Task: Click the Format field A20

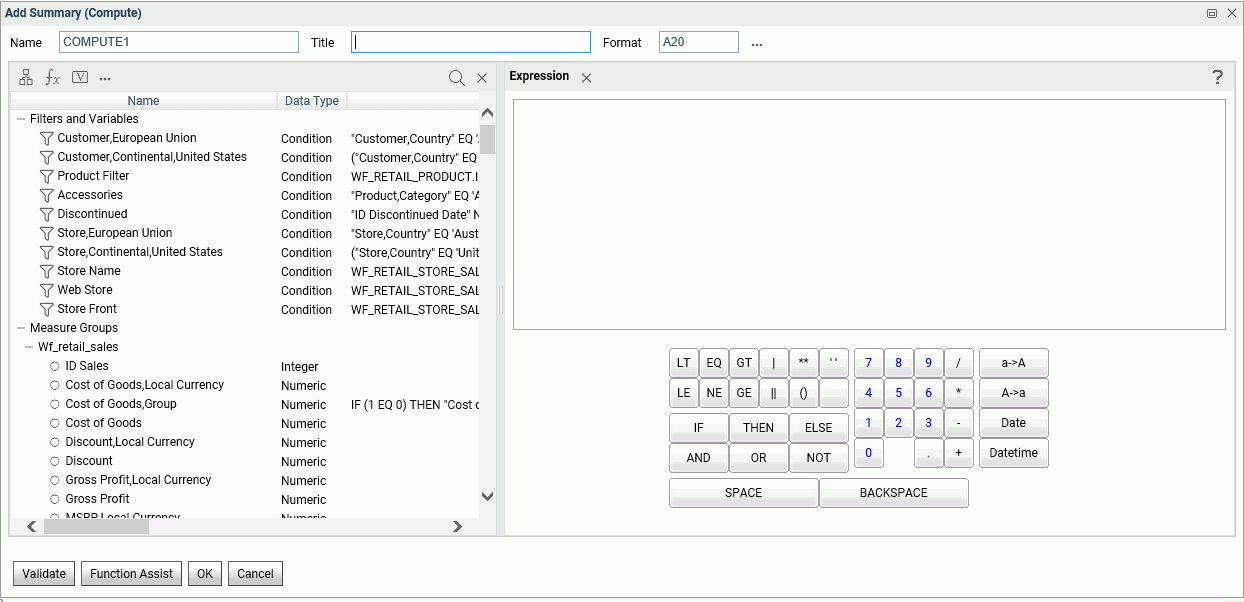Action: pos(699,42)
